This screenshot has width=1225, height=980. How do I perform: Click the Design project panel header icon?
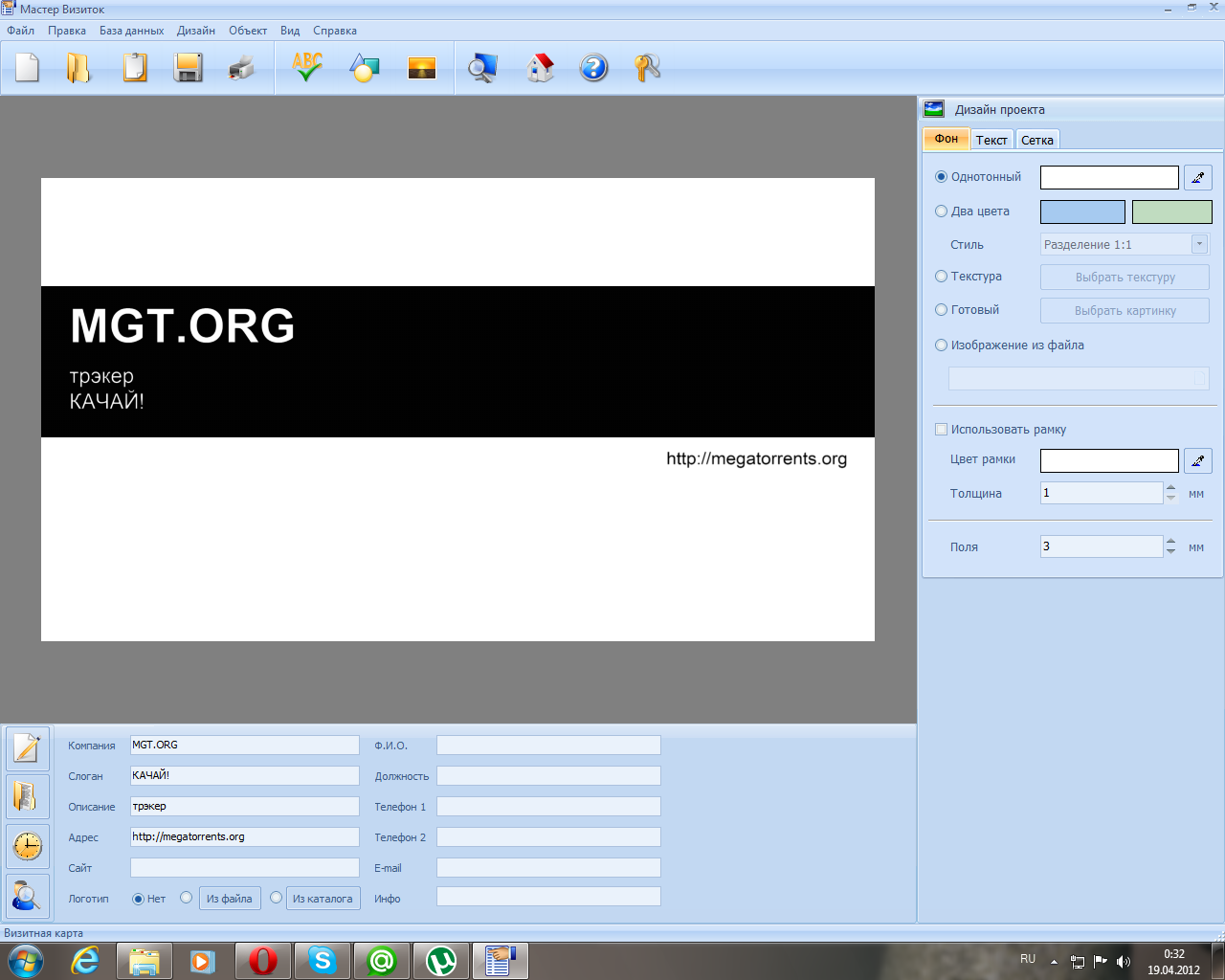(934, 109)
